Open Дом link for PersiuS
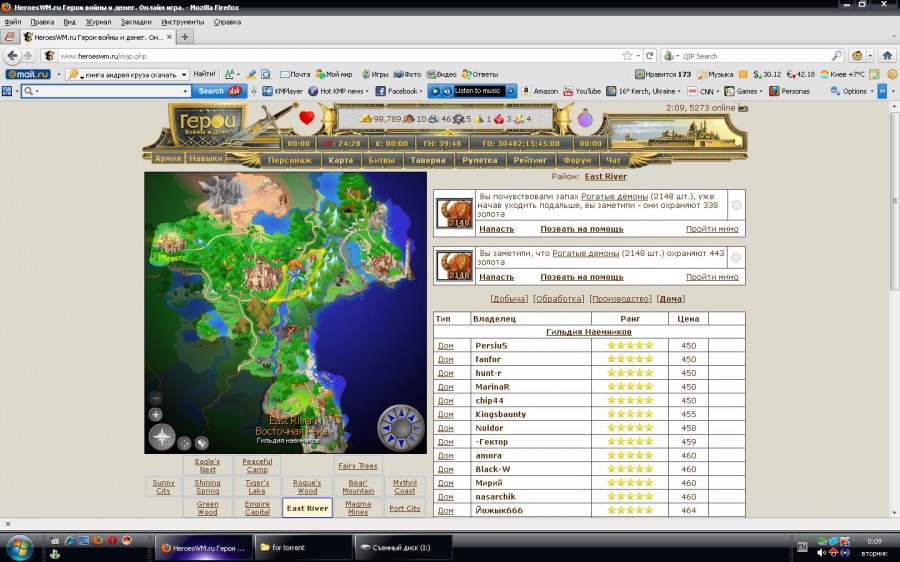This screenshot has width=900, height=562. pos(445,346)
